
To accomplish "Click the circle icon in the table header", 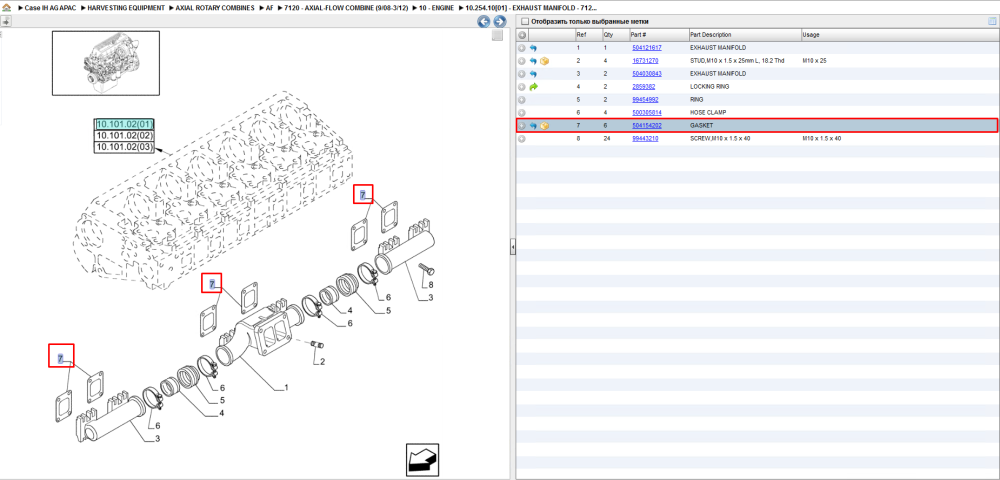I will pyautogui.click(x=522, y=34).
